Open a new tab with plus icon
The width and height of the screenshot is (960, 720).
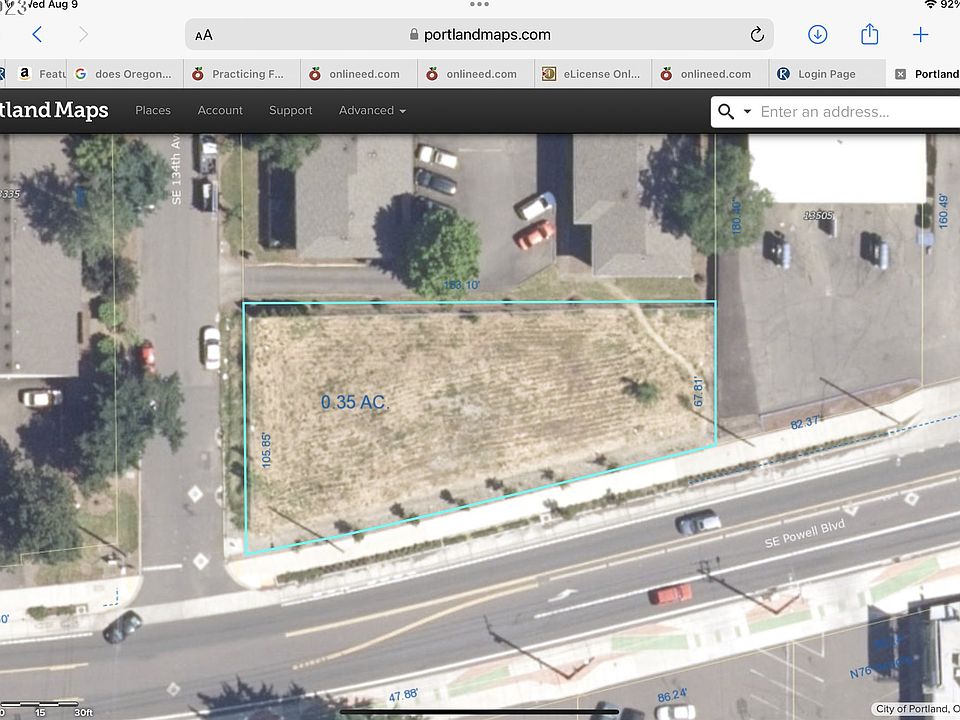tap(920, 34)
